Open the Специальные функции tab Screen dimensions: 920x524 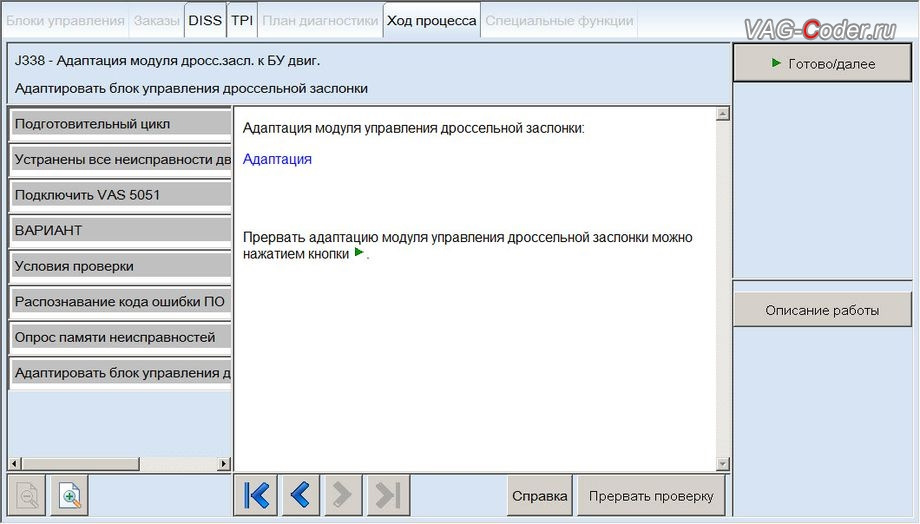pos(559,21)
